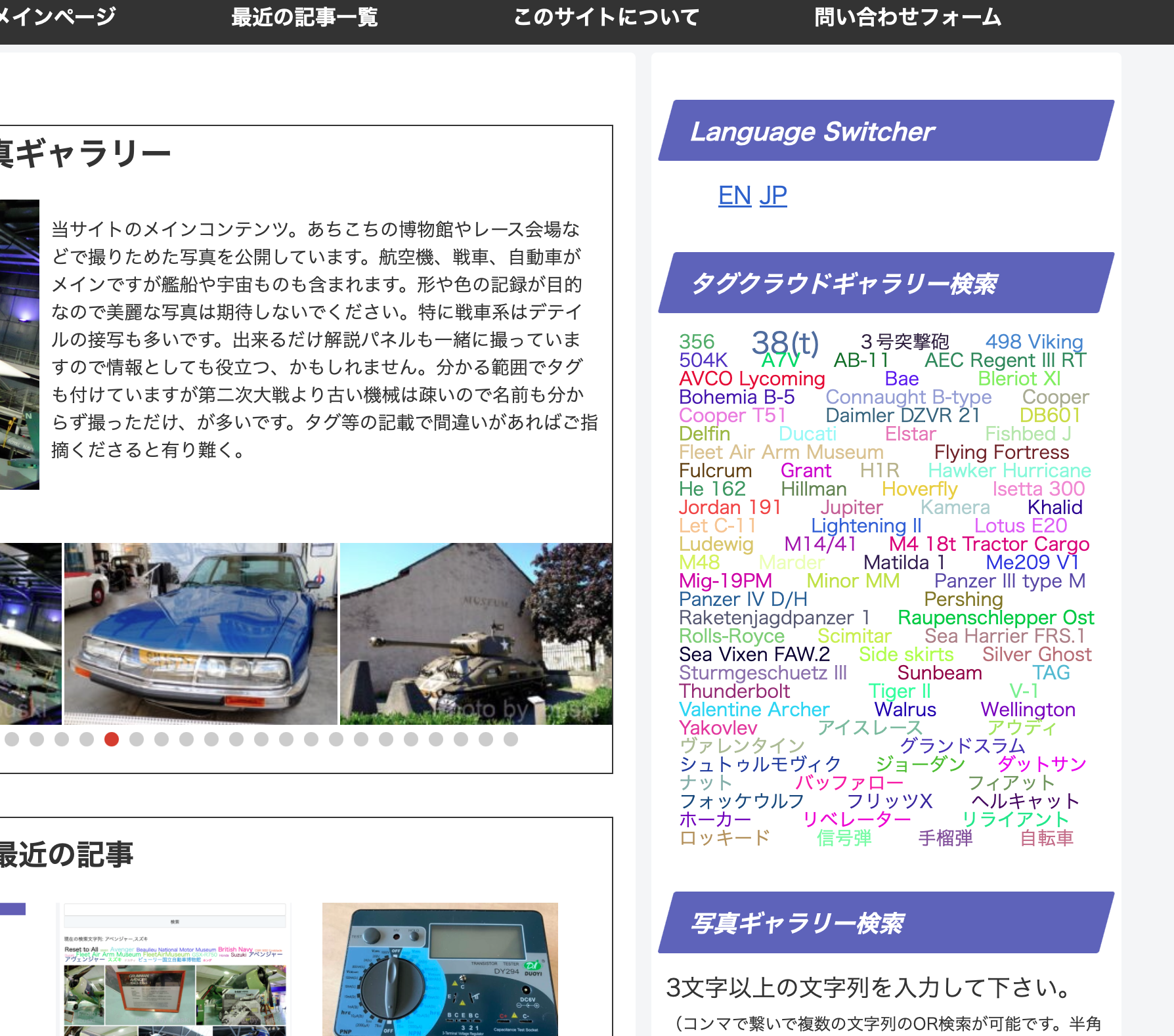This screenshot has height=1036, width=1174.
Task: Open the 498 Viking tag
Action: coord(1033,342)
